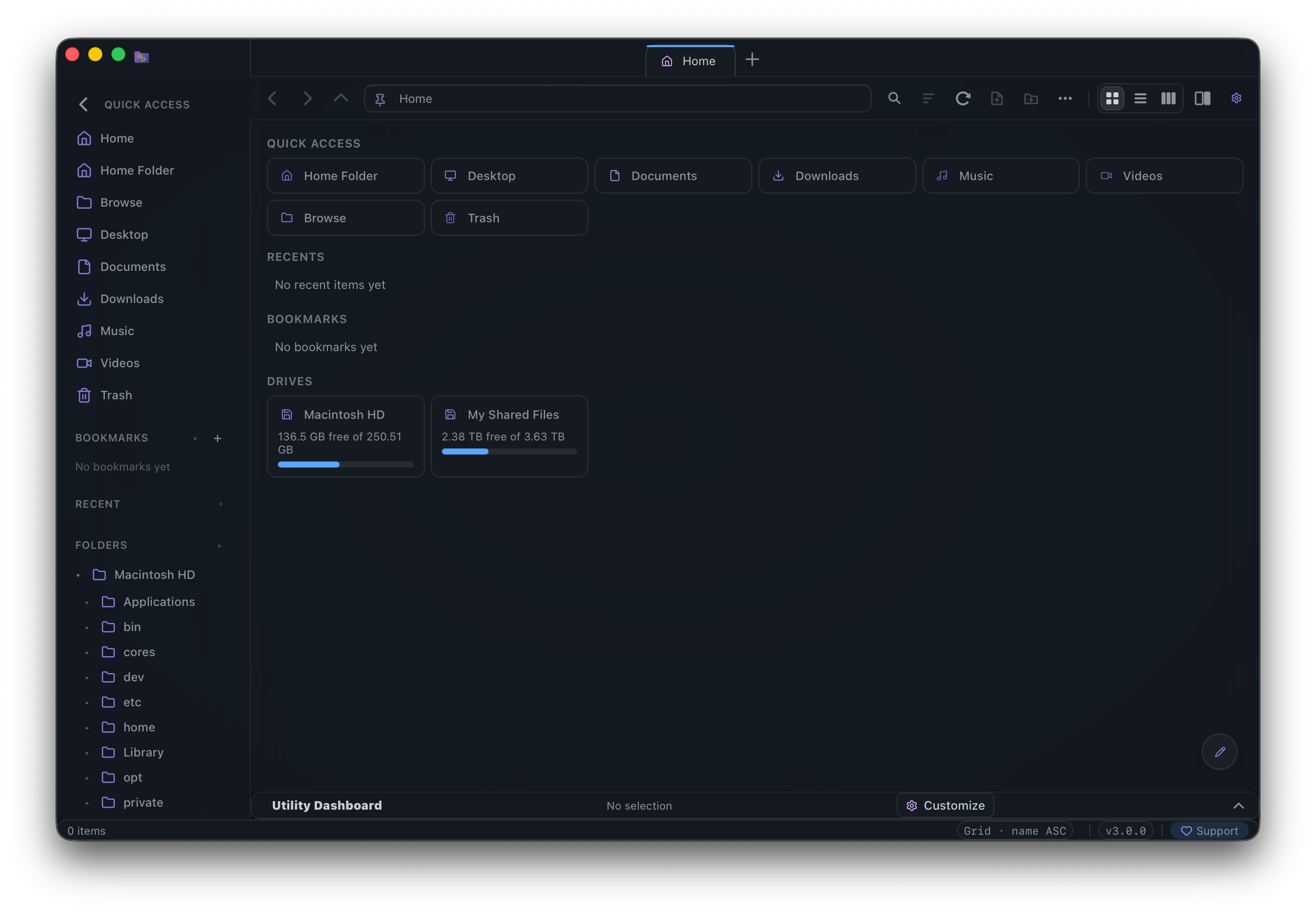The height and width of the screenshot is (915, 1316).
Task: Open the Home Folder quick access card
Action: (x=346, y=176)
